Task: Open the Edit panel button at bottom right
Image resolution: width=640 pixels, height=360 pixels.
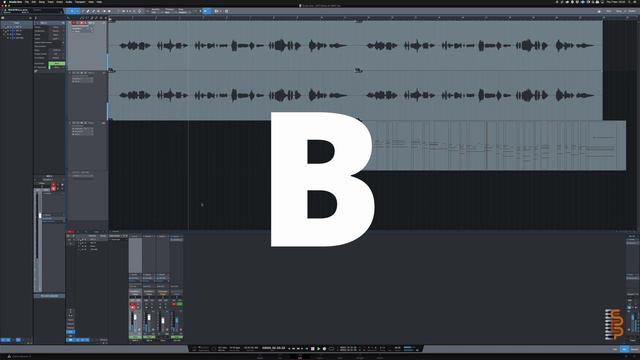Action: click(x=615, y=349)
